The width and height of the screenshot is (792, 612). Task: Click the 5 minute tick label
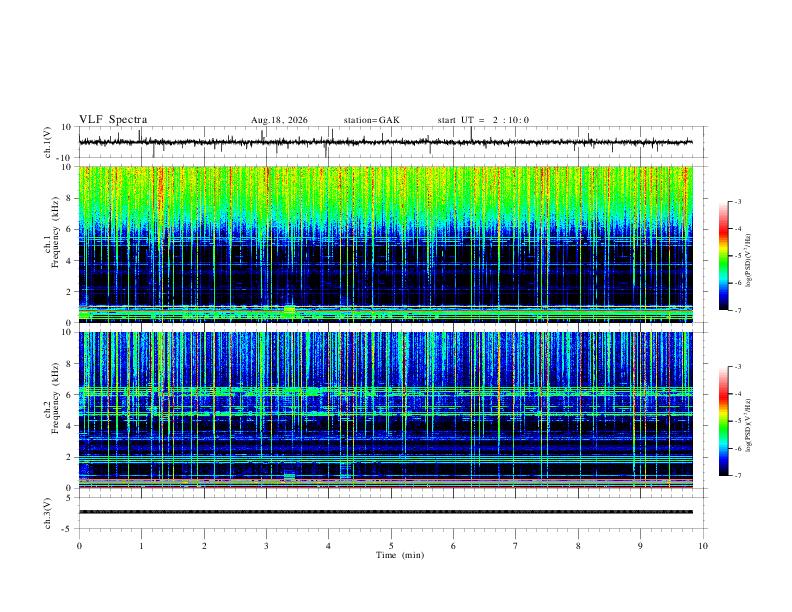click(x=391, y=546)
